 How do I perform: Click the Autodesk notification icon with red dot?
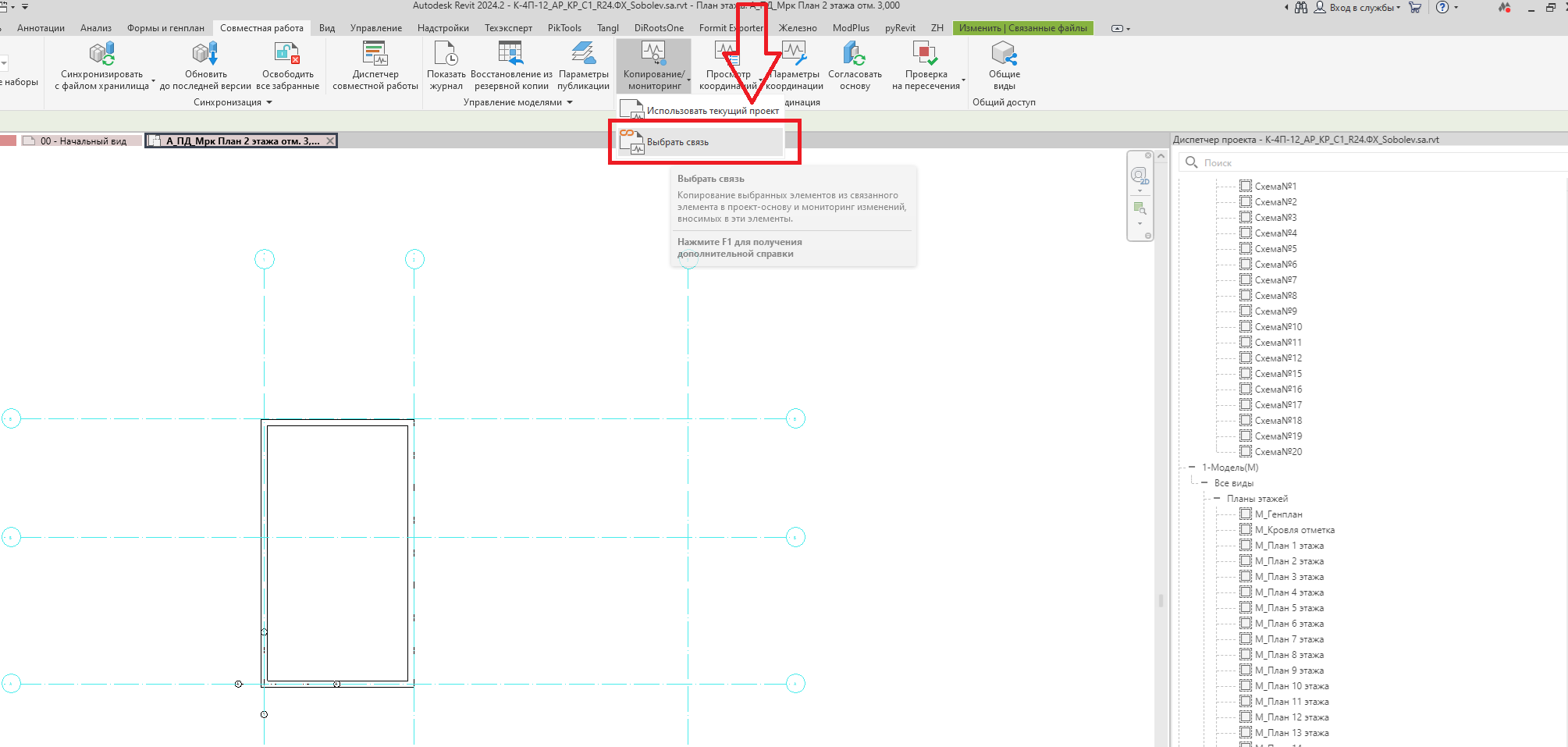click(1504, 8)
